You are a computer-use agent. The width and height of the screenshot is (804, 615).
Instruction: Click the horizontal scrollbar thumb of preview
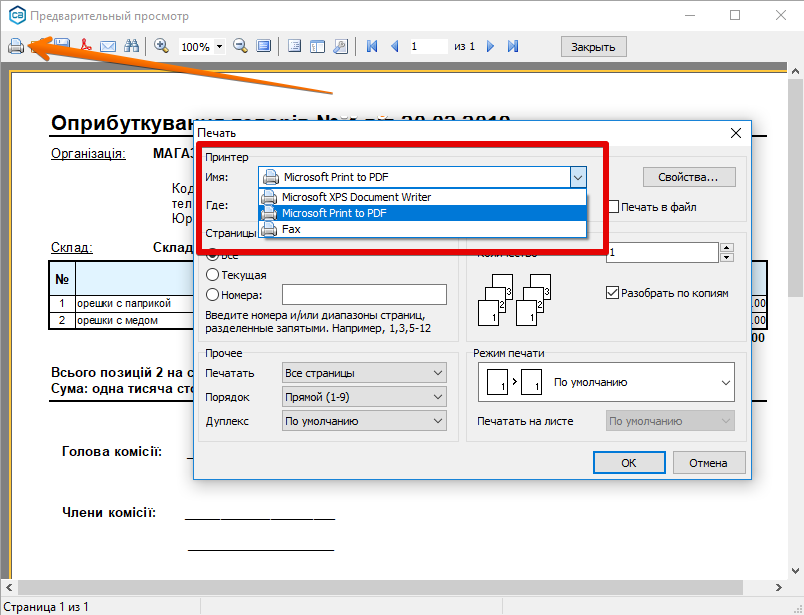pos(381,587)
